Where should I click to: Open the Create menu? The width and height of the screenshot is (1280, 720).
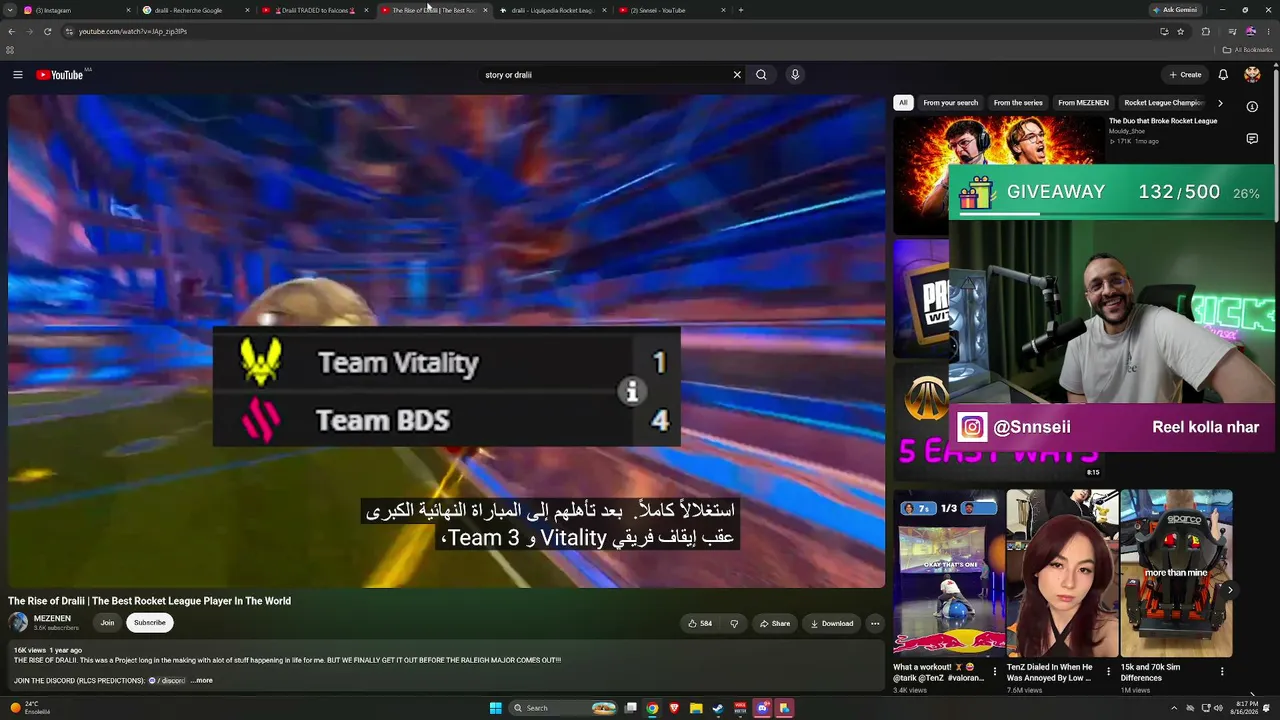(1185, 75)
